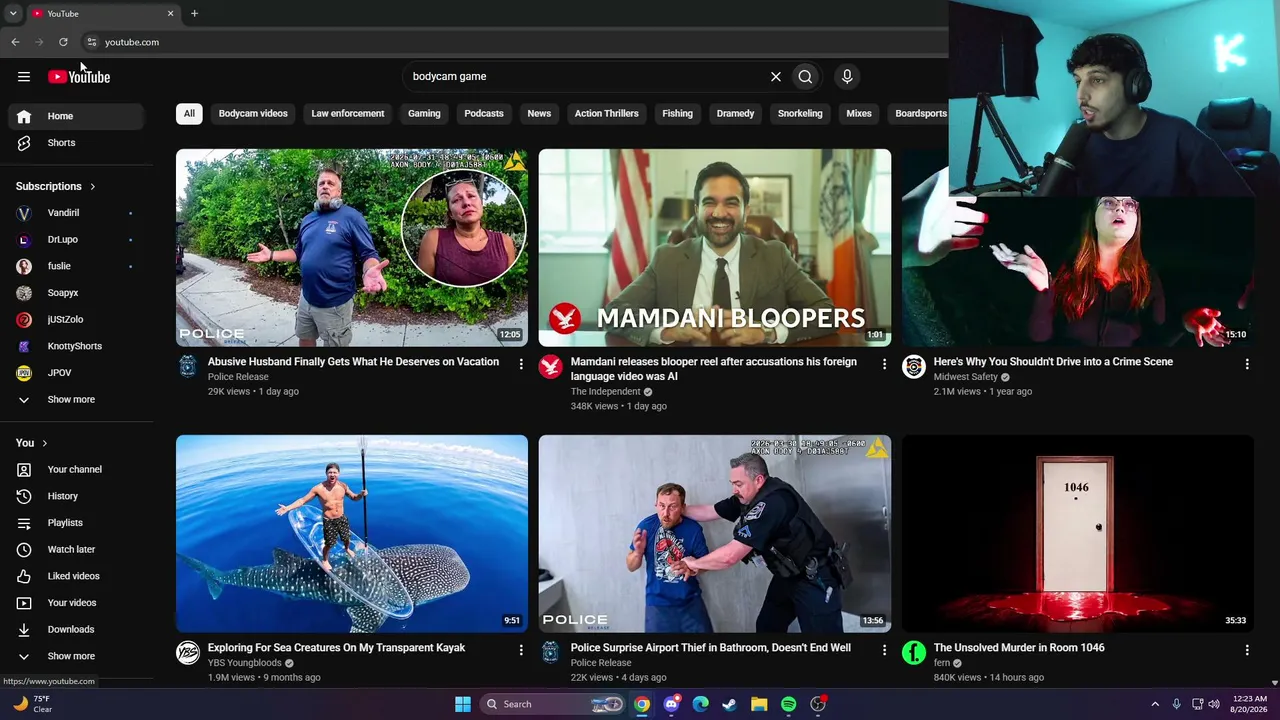Open the Soapyx subscription channel
Screen dimensions: 1280x720
[x=77, y=293]
